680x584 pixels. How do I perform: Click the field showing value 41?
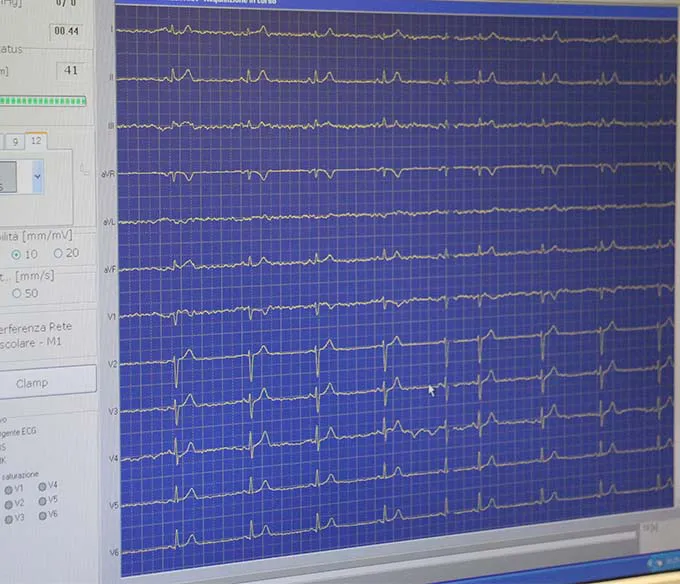pyautogui.click(x=69, y=71)
